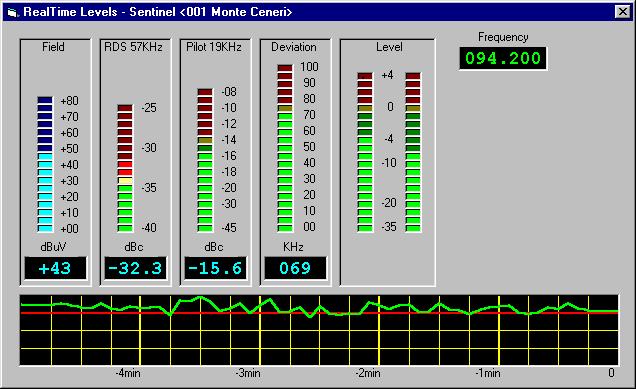Click the right channel Level meter
The image size is (636, 389).
413,152
